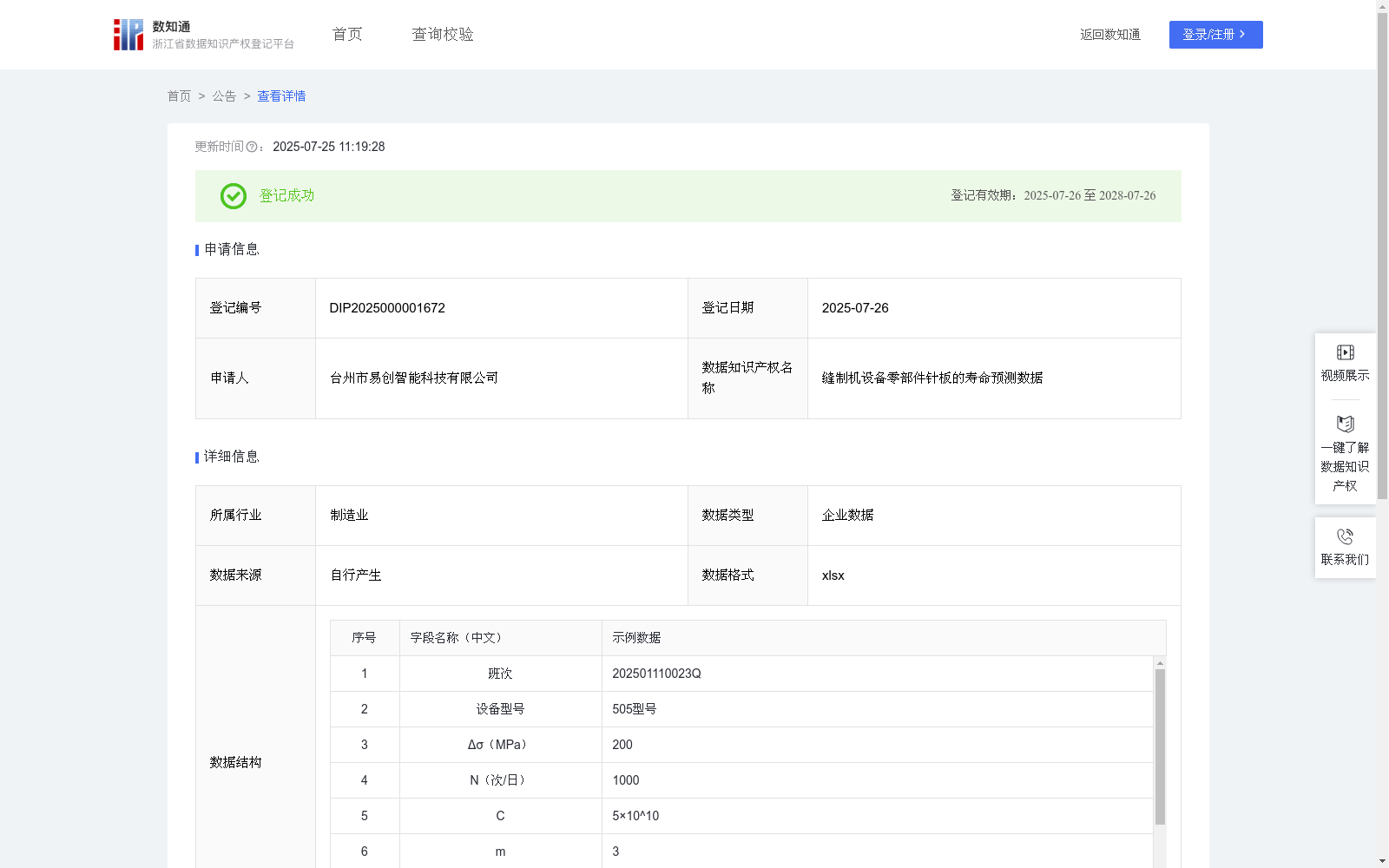
Task: Go to 首页 in the breadcrumb
Action: pos(179,96)
